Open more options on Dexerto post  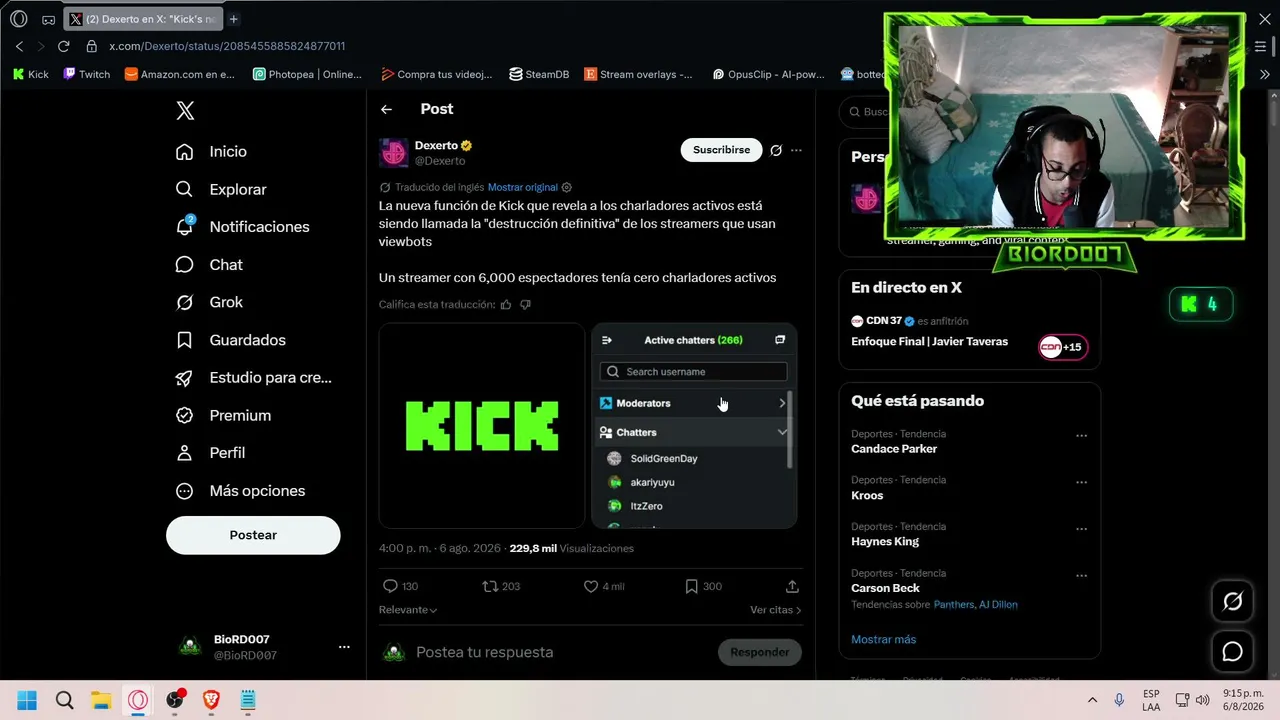point(796,150)
